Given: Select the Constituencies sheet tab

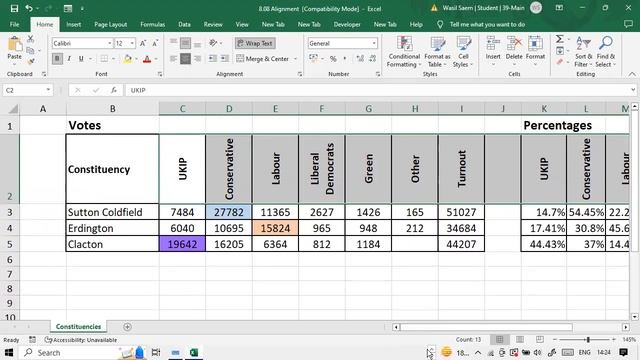Looking at the screenshot, I should 78,327.
